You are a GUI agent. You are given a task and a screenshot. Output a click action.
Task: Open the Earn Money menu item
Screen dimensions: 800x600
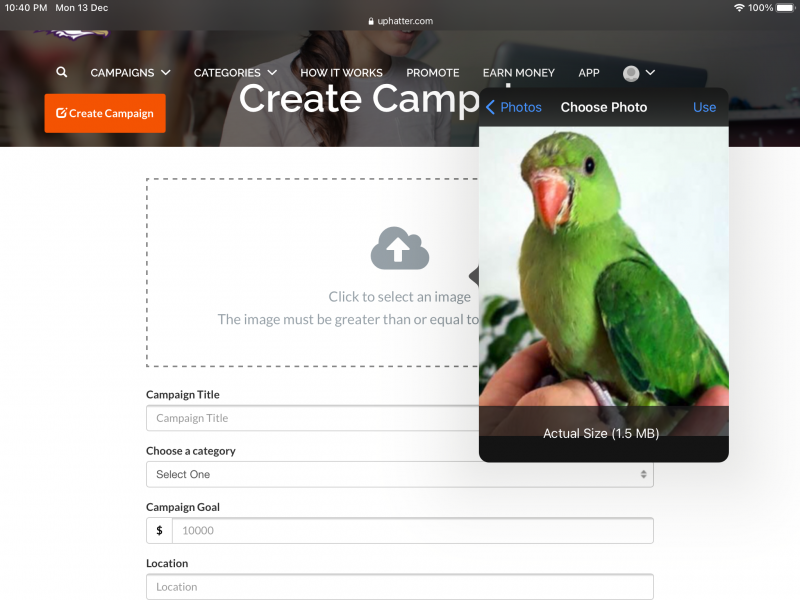(518, 72)
